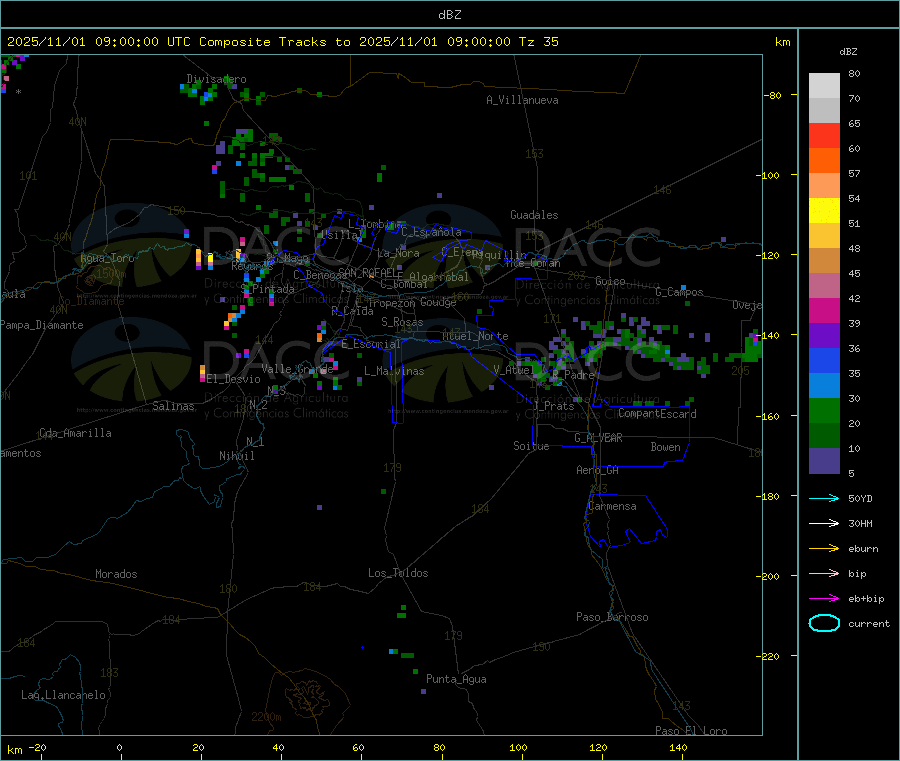The image size is (900, 761).
Task: Click the 'Lag.Llancanelo' map label
Action: click(x=64, y=695)
